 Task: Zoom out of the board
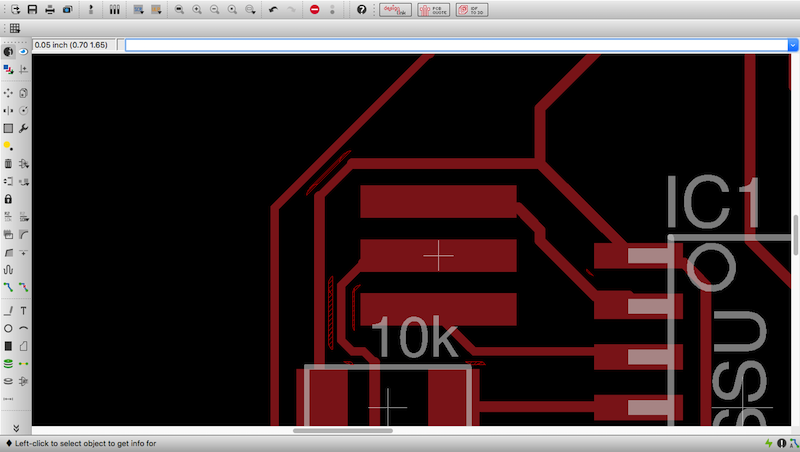215,10
